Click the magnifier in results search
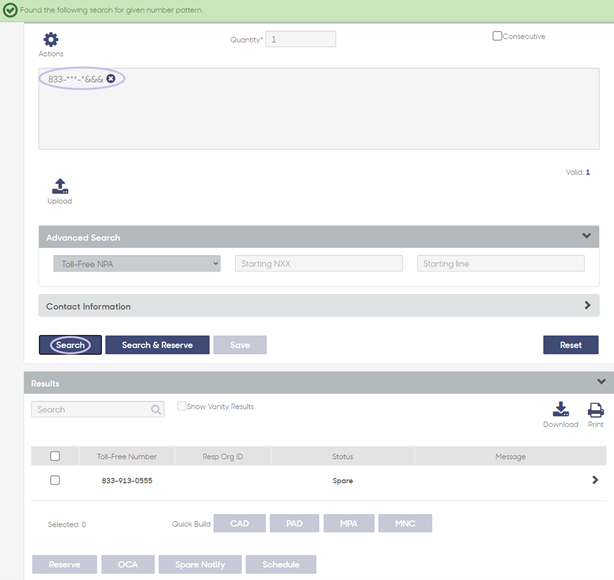Image resolution: width=614 pixels, height=580 pixels. (156, 410)
